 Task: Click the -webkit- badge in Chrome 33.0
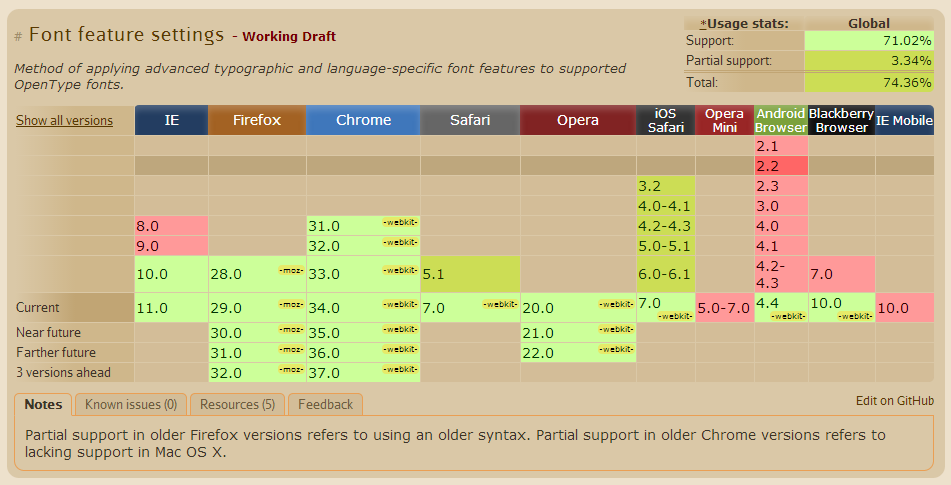pos(400,270)
